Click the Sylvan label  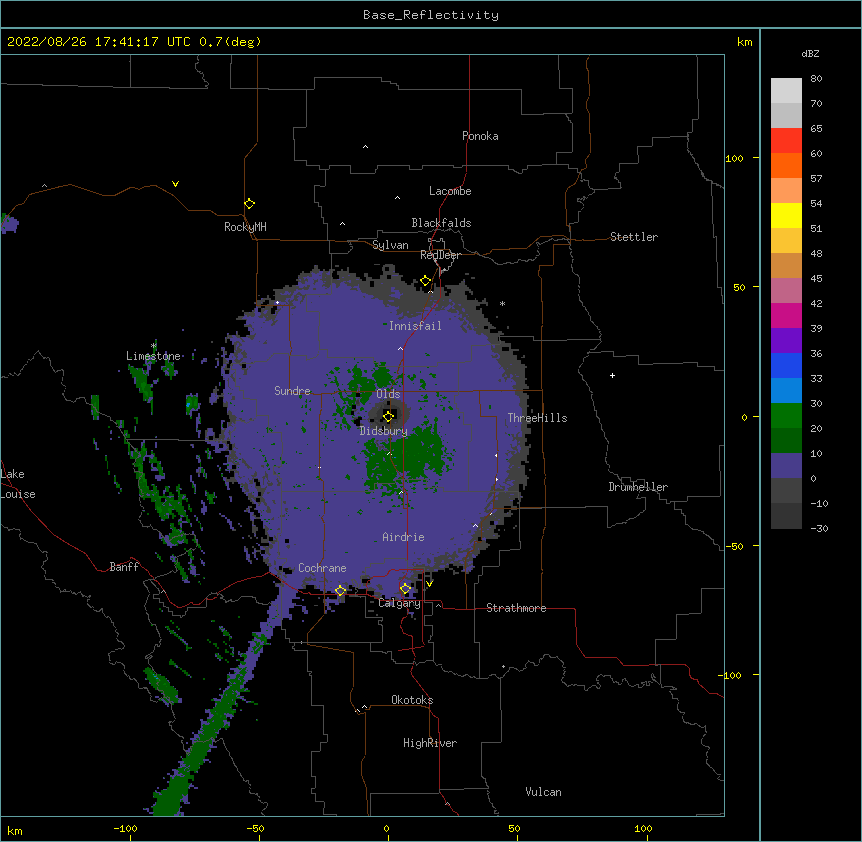[x=390, y=245]
